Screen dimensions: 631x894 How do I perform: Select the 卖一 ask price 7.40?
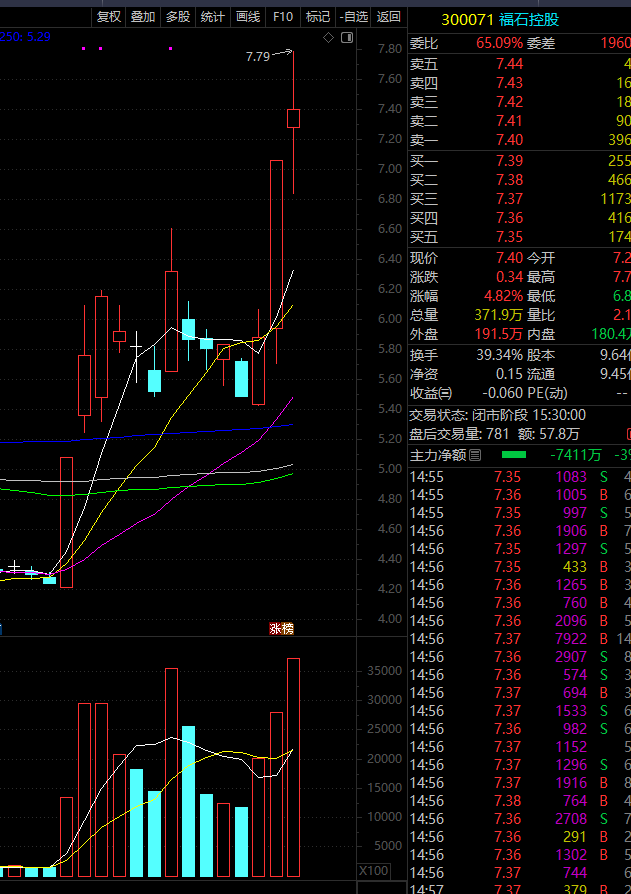tap(509, 140)
